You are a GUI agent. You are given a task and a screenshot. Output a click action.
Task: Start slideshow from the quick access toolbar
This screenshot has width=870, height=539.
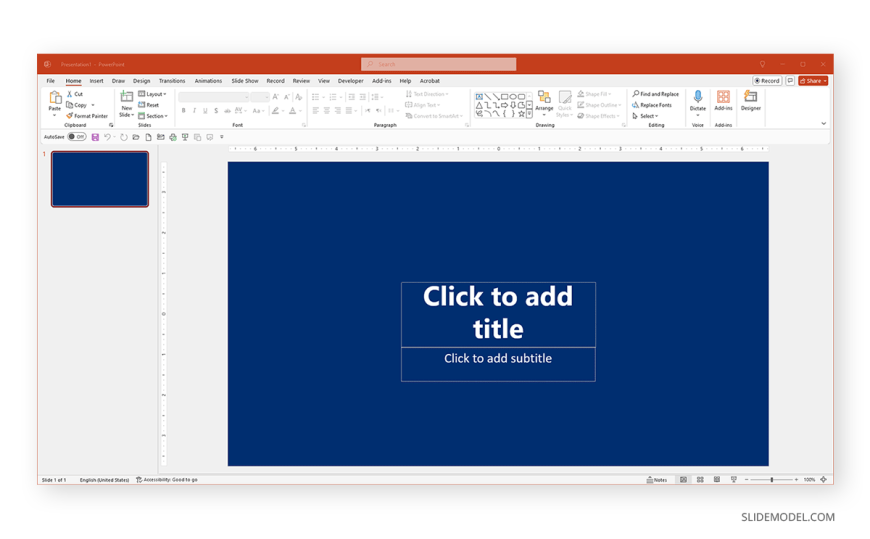point(185,137)
